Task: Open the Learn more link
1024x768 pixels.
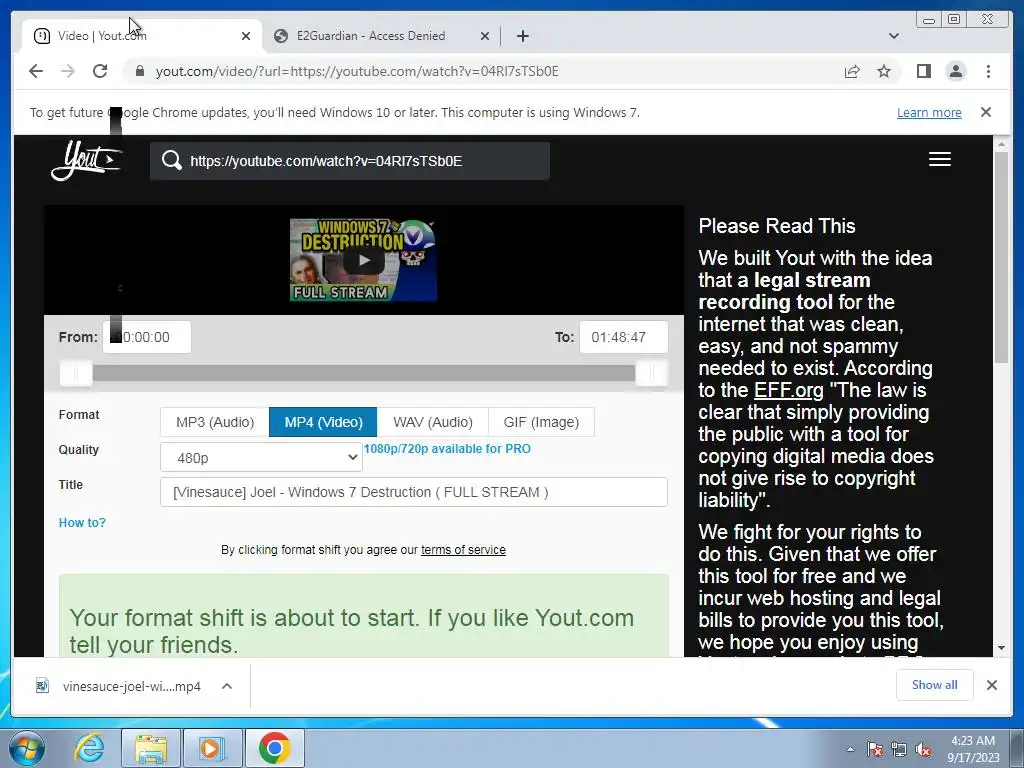Action: point(929,112)
